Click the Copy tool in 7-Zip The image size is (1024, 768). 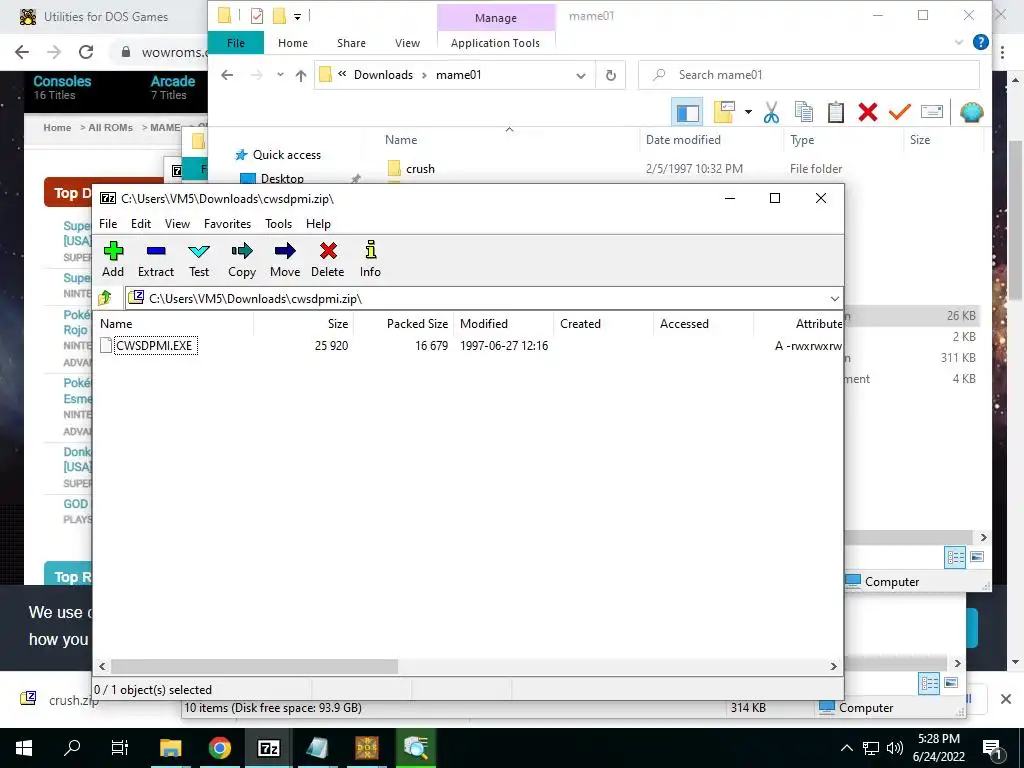(x=242, y=259)
